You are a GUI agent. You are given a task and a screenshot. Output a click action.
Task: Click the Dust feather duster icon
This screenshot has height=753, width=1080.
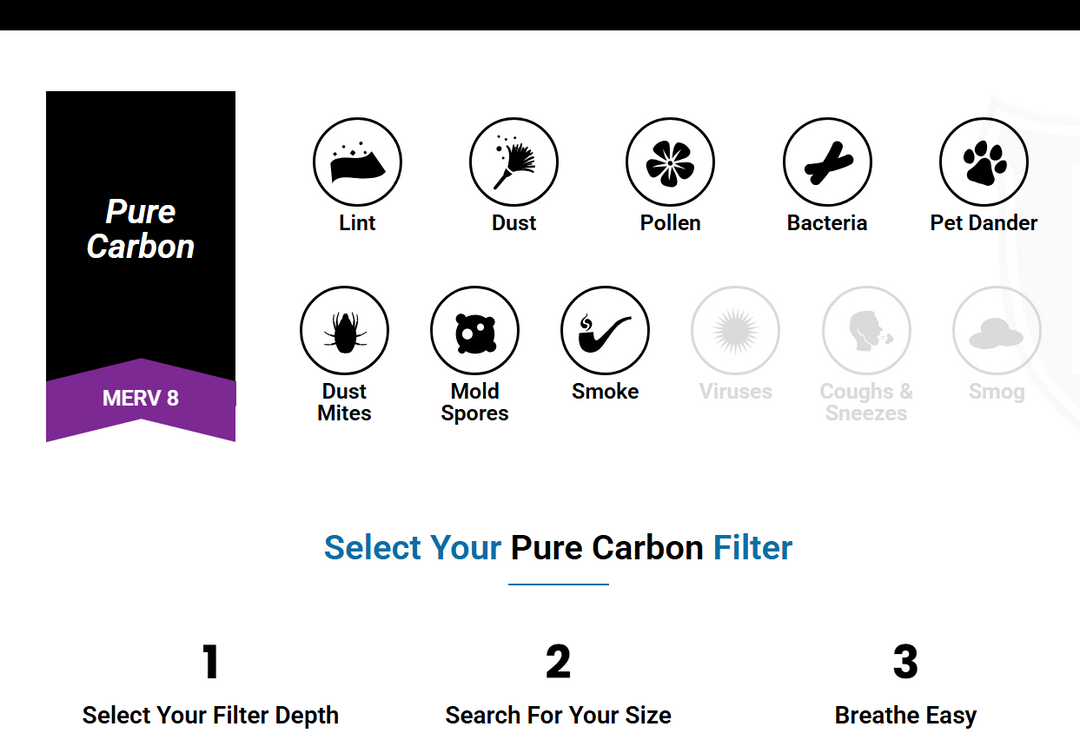514,162
